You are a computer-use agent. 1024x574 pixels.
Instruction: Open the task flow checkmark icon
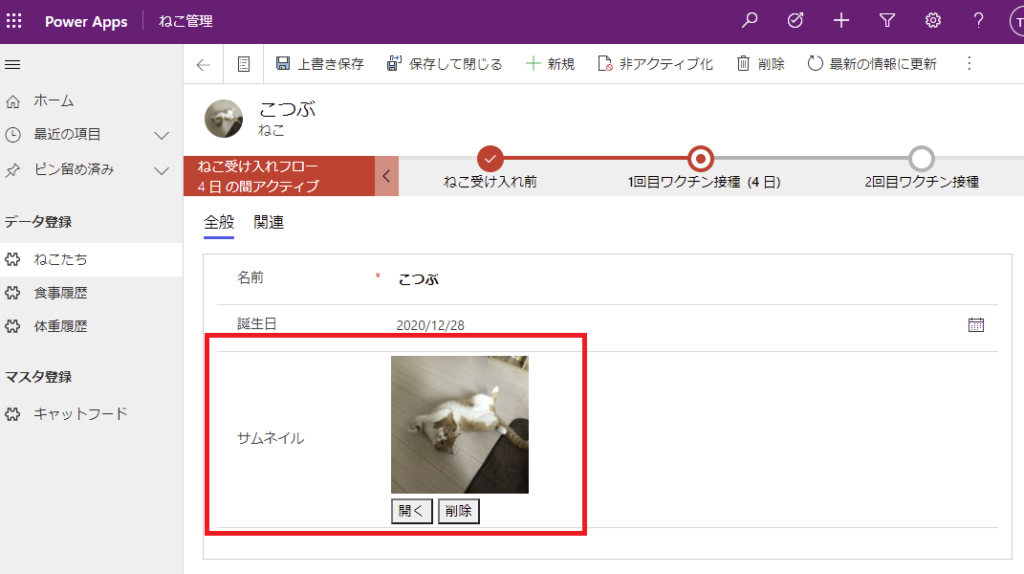795,20
